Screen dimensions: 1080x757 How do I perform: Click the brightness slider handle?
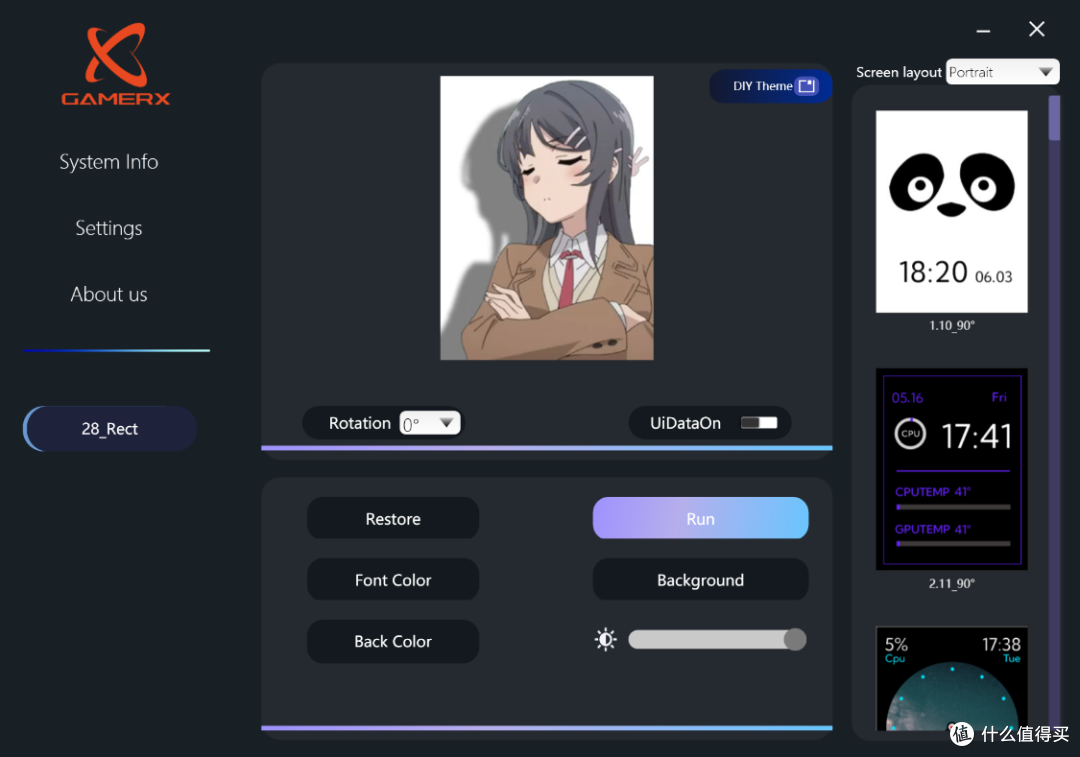[x=795, y=639]
